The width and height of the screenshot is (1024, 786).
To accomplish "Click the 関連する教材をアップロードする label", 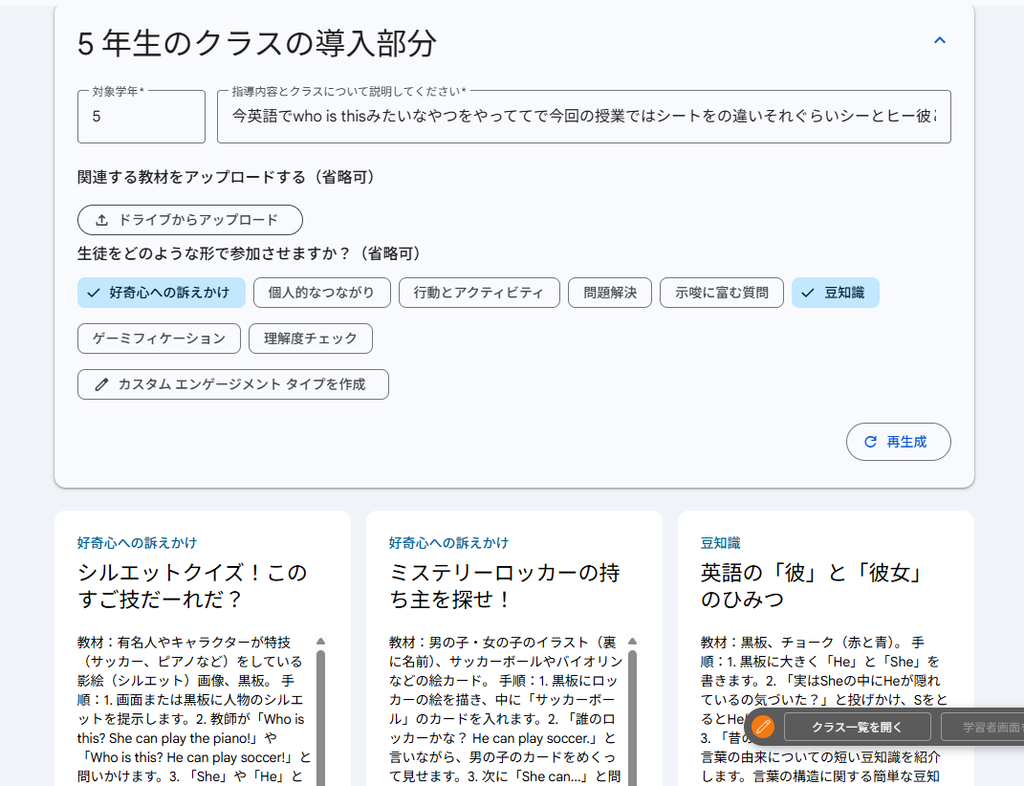I will point(226,178).
